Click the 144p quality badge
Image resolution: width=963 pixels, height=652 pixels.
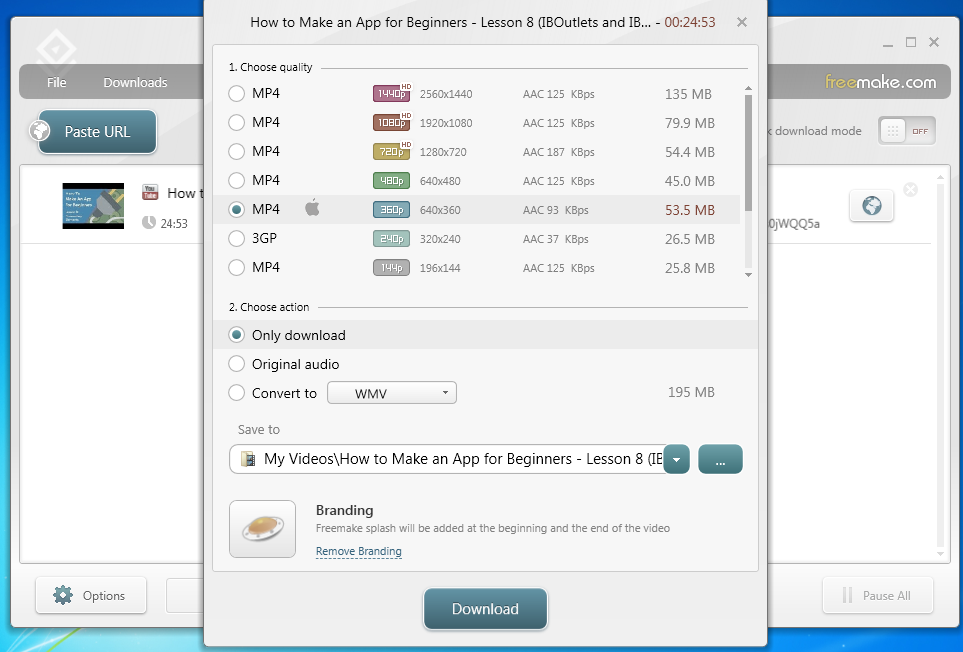(391, 268)
